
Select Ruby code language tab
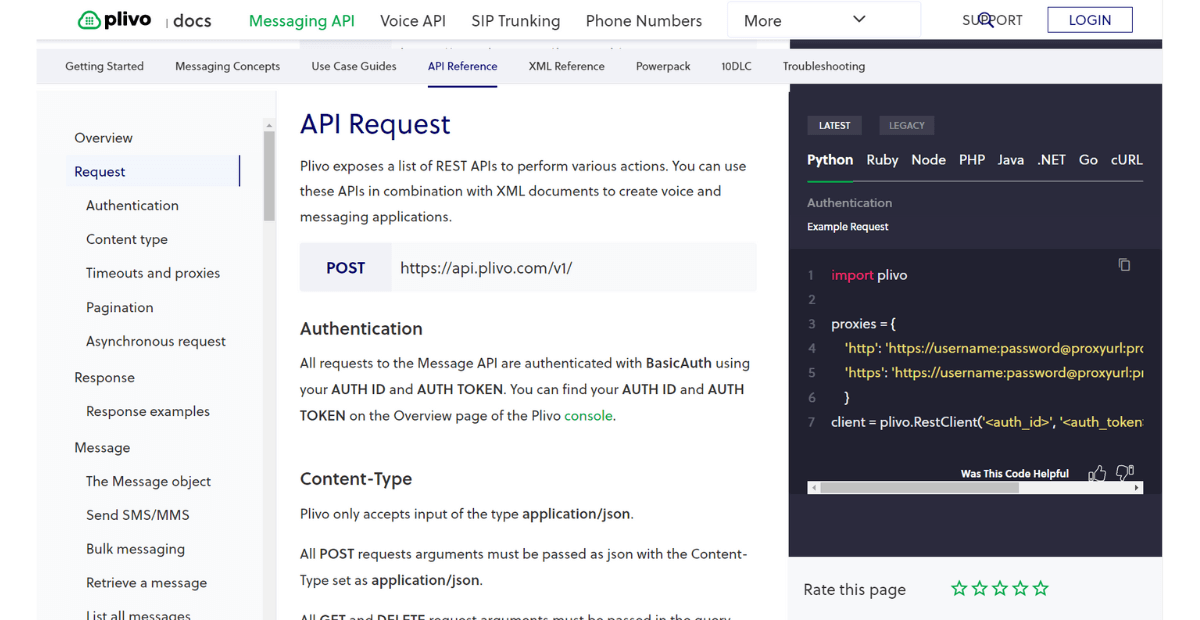(x=882, y=159)
